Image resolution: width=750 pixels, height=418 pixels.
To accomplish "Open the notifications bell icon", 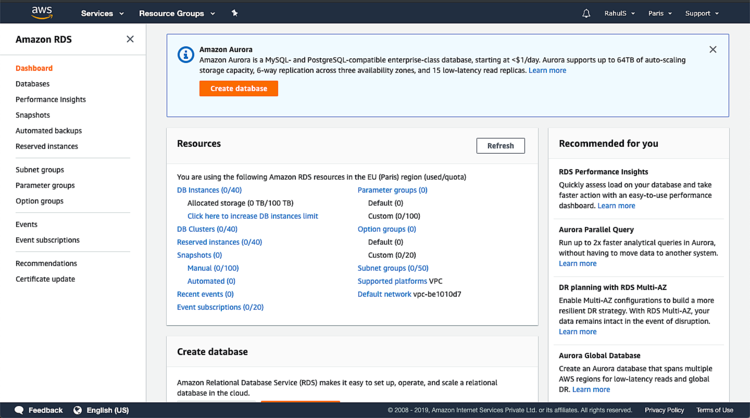I will tap(586, 13).
